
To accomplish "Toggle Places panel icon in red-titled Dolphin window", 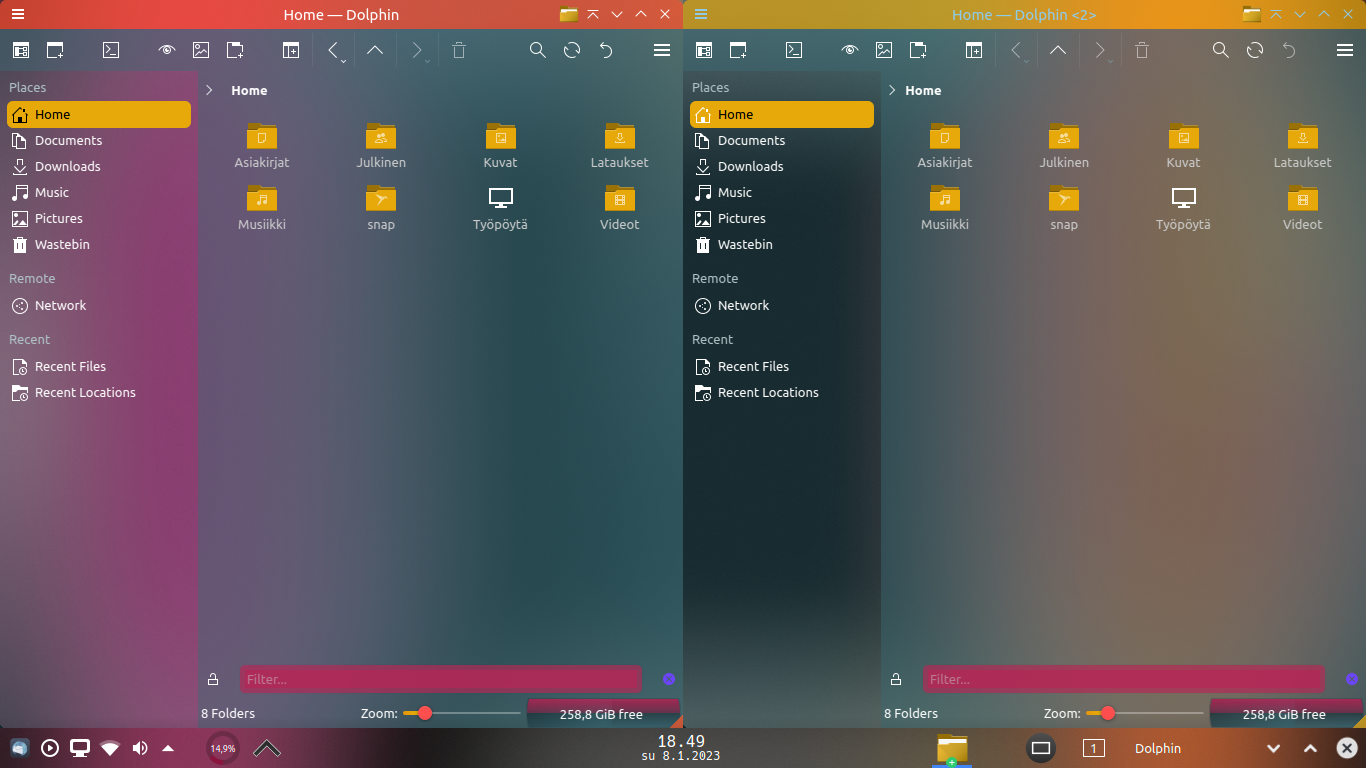I will [21, 50].
